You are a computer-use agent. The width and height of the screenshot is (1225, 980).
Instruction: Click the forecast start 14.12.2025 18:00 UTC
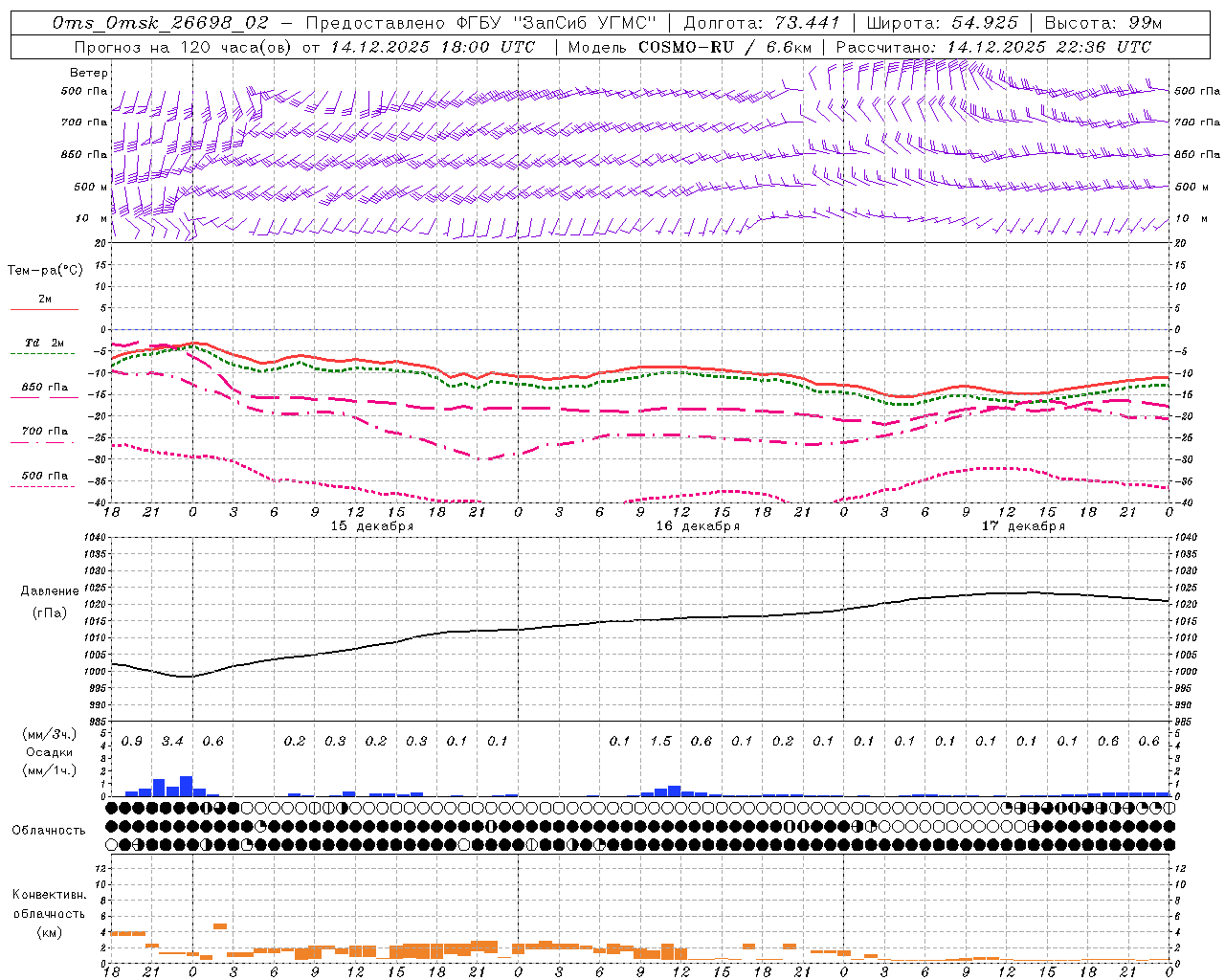[x=433, y=47]
